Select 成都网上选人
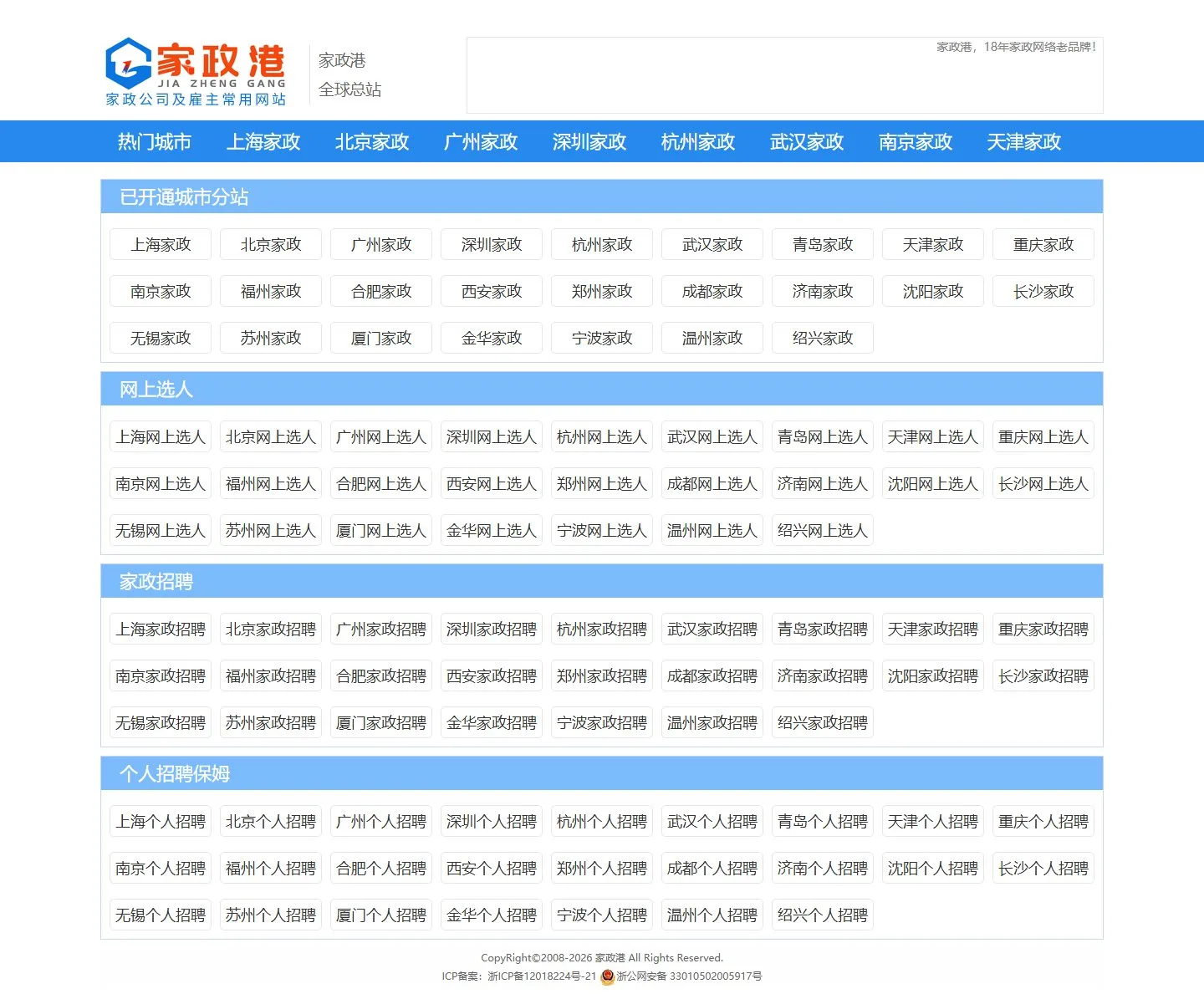 coord(712,483)
